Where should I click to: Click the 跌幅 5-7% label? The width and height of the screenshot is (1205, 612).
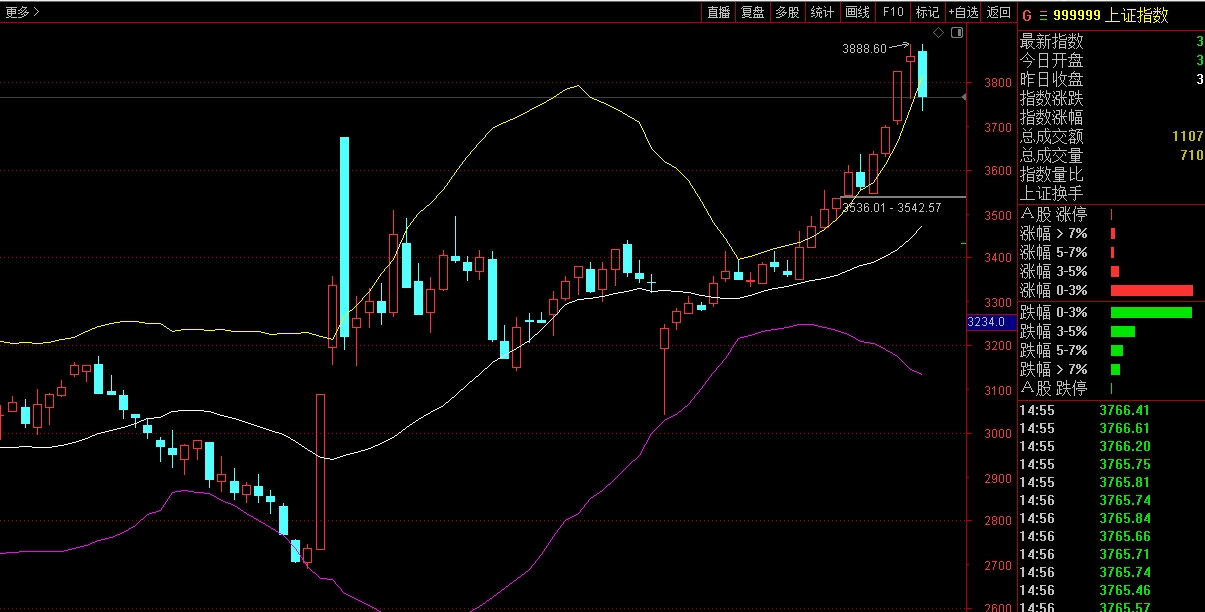pos(1053,350)
